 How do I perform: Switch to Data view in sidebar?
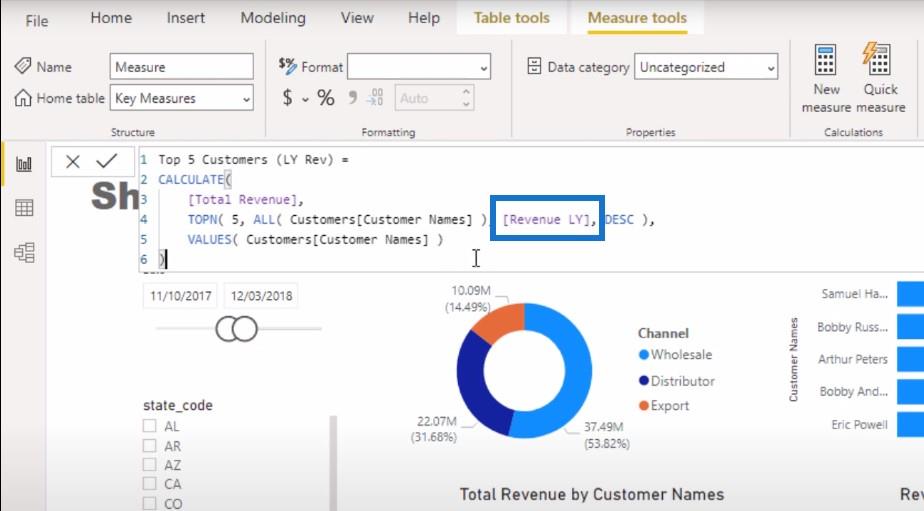click(x=24, y=208)
